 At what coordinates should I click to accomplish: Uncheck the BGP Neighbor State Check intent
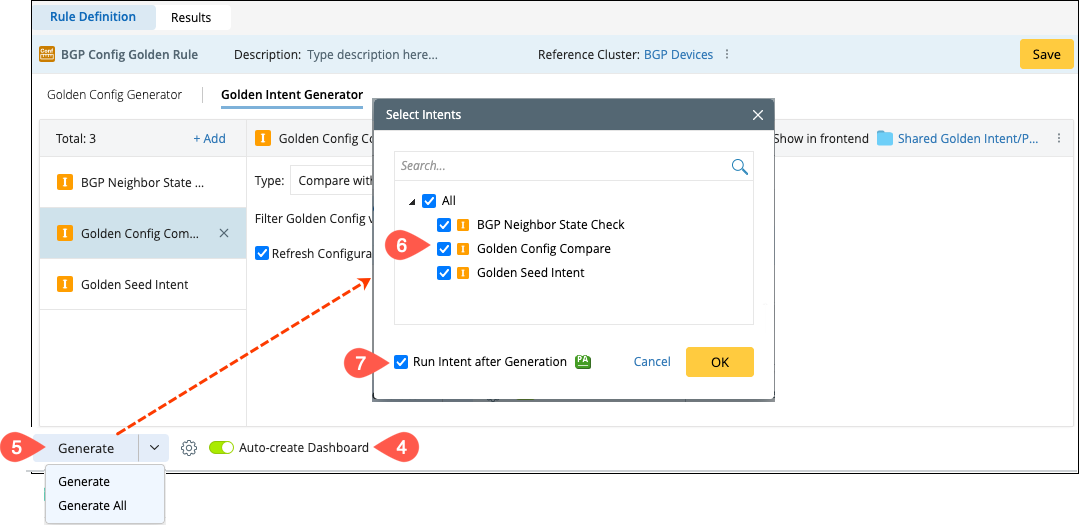444,225
